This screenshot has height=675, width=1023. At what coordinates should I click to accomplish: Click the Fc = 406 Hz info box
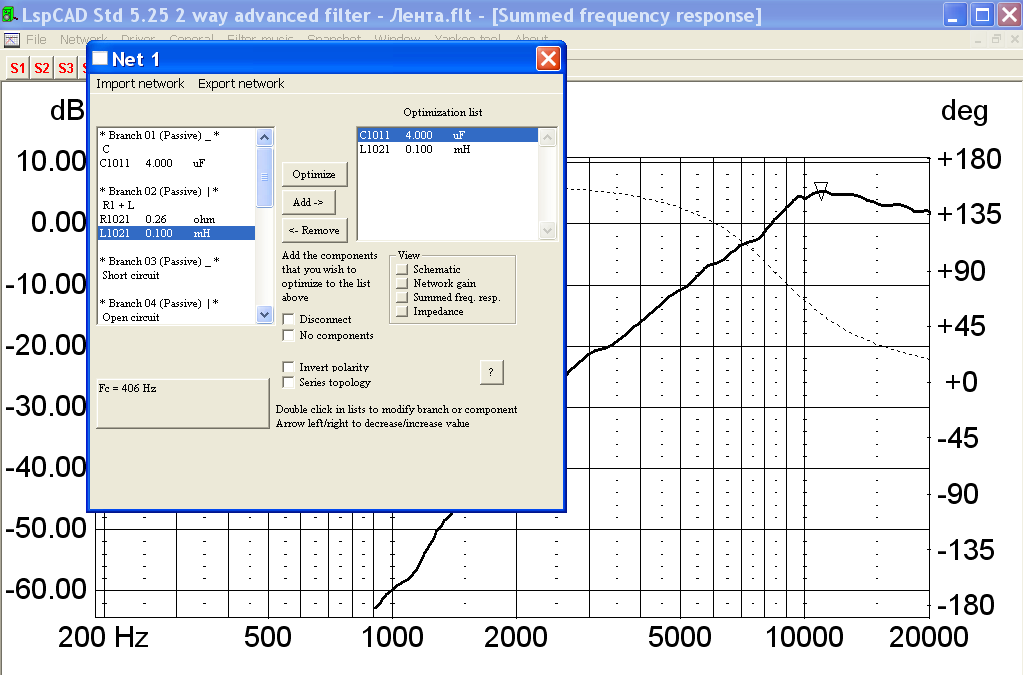click(183, 403)
